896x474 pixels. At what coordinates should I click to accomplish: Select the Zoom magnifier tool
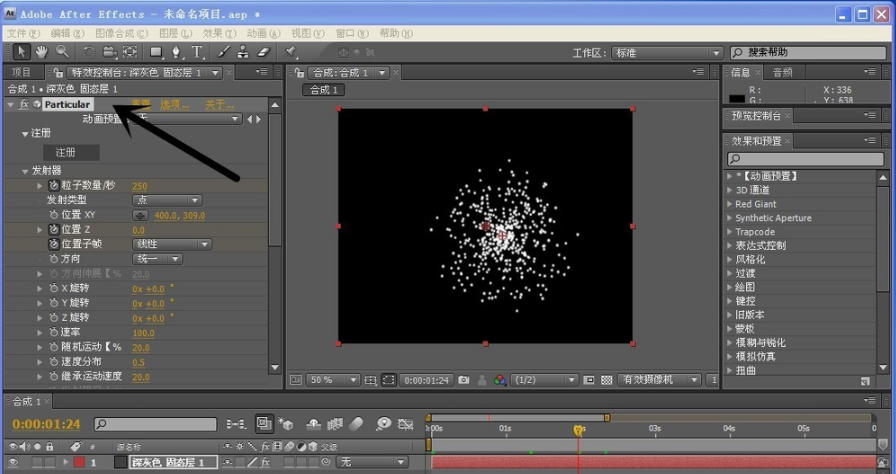(x=62, y=52)
